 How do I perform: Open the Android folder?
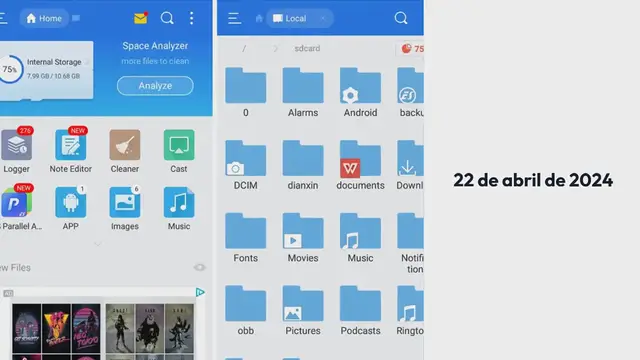click(360, 86)
